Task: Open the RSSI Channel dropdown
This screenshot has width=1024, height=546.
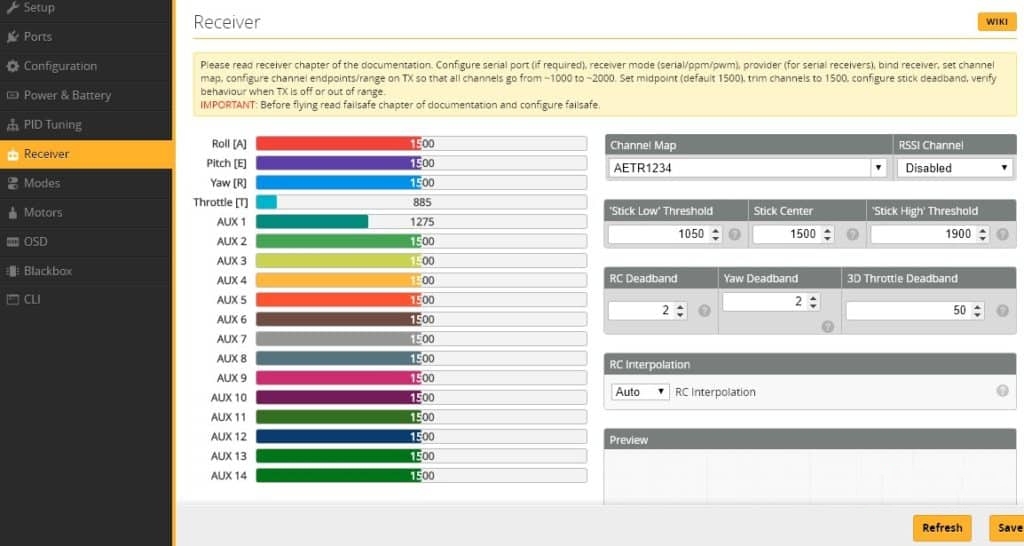Action: point(955,168)
